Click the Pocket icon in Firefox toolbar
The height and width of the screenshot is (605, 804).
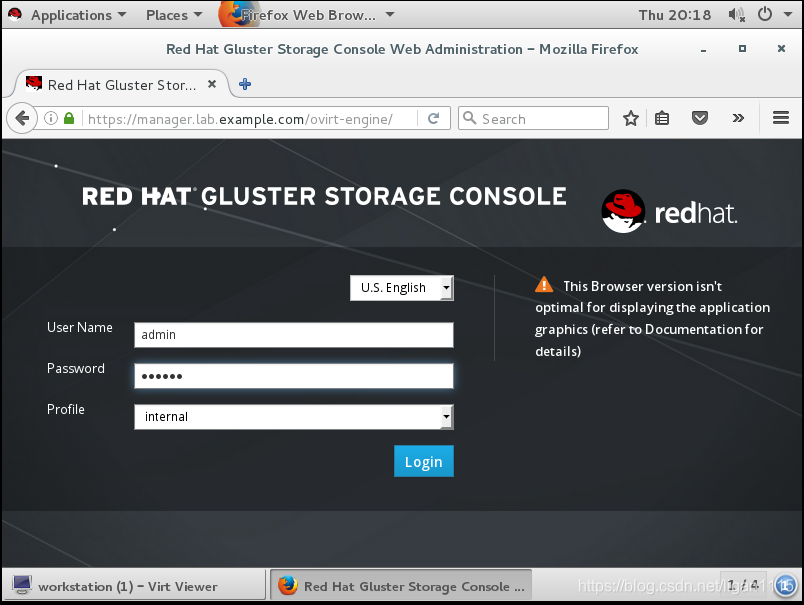(700, 118)
